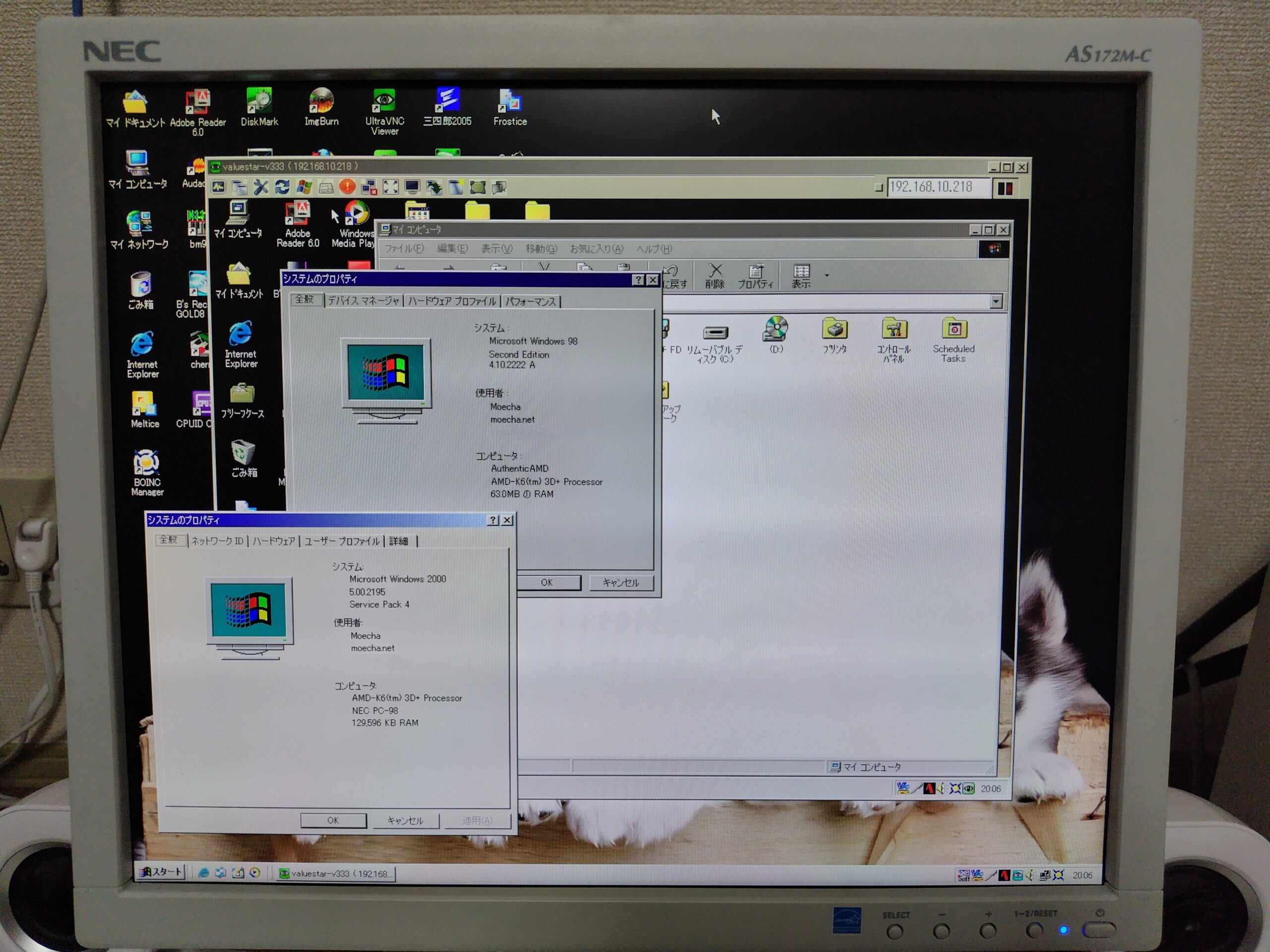Select the 三四郎2005 desktop icon
The width and height of the screenshot is (1270, 952).
click(x=447, y=107)
